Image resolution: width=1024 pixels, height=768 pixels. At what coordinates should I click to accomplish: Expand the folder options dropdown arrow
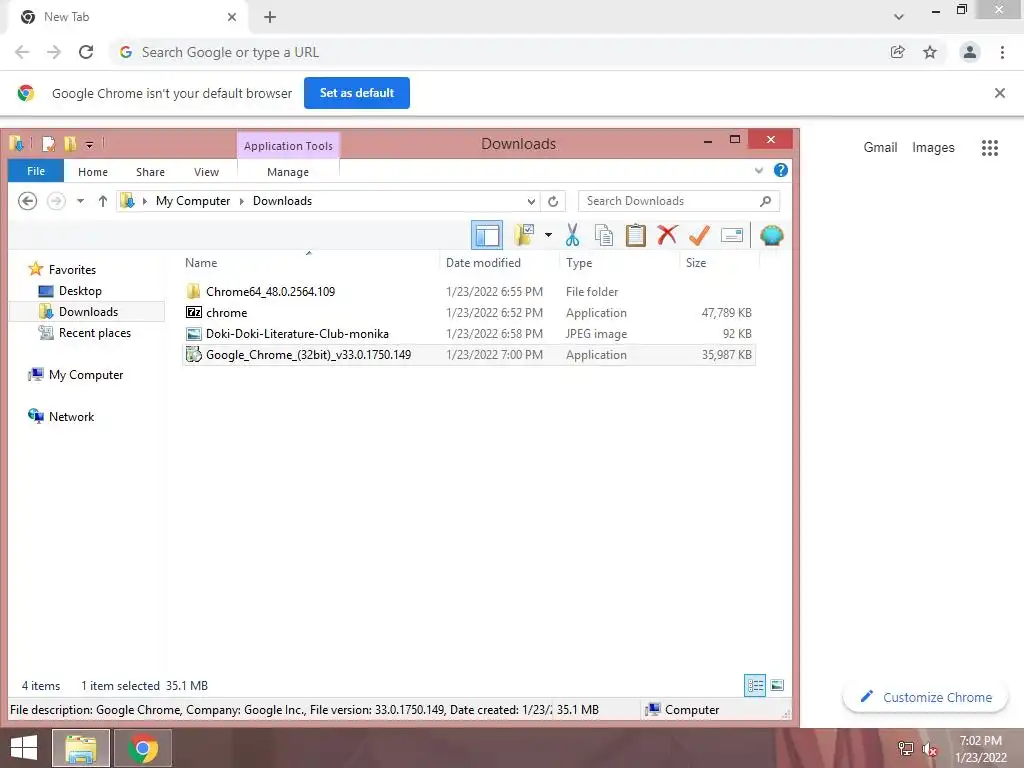(548, 235)
